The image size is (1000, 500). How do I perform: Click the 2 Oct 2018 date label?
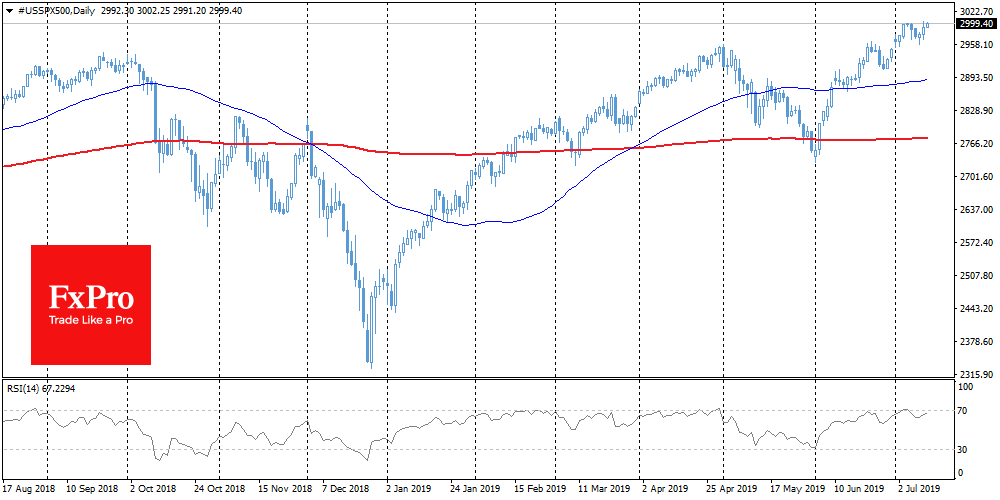pos(154,488)
